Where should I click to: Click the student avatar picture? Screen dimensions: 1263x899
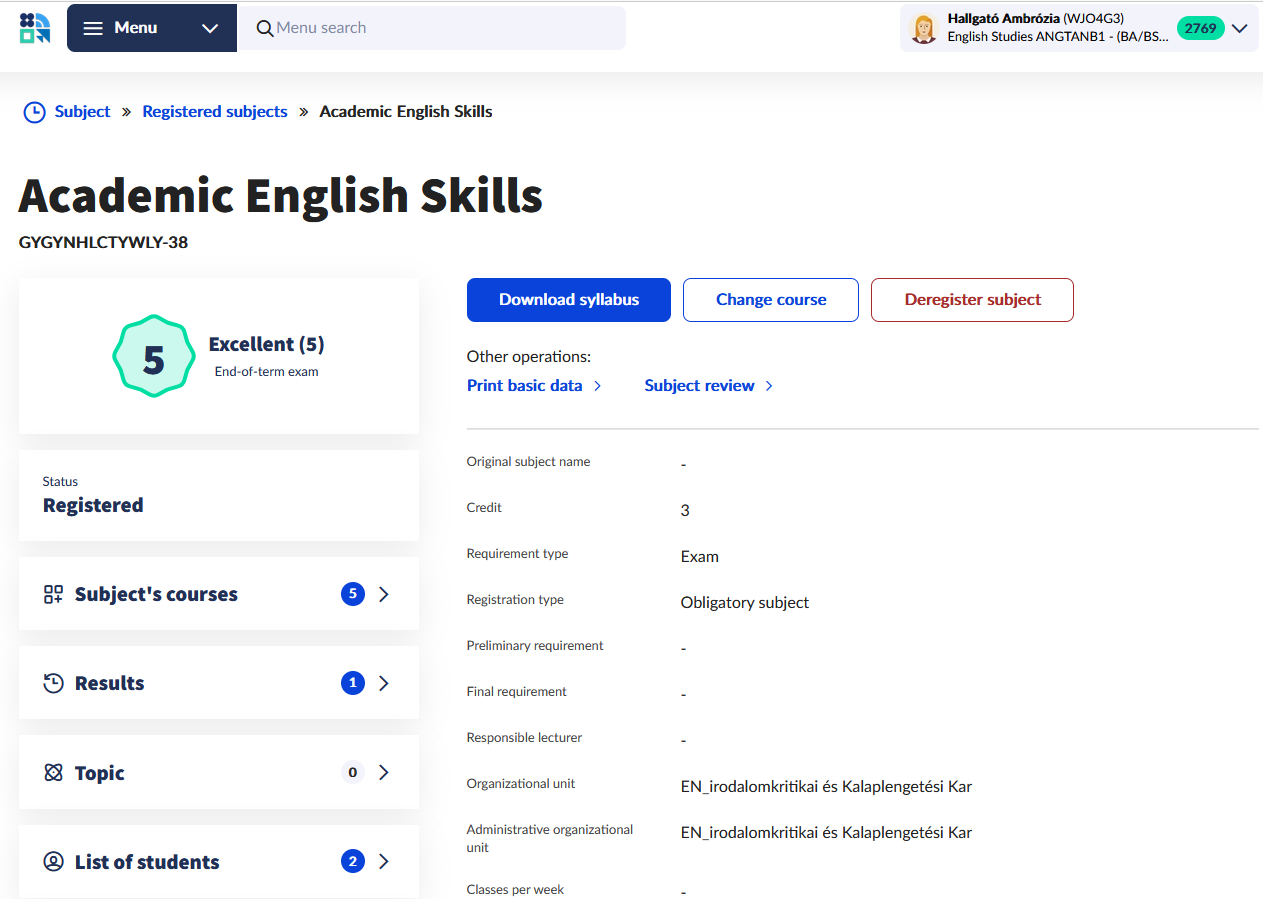click(x=924, y=28)
